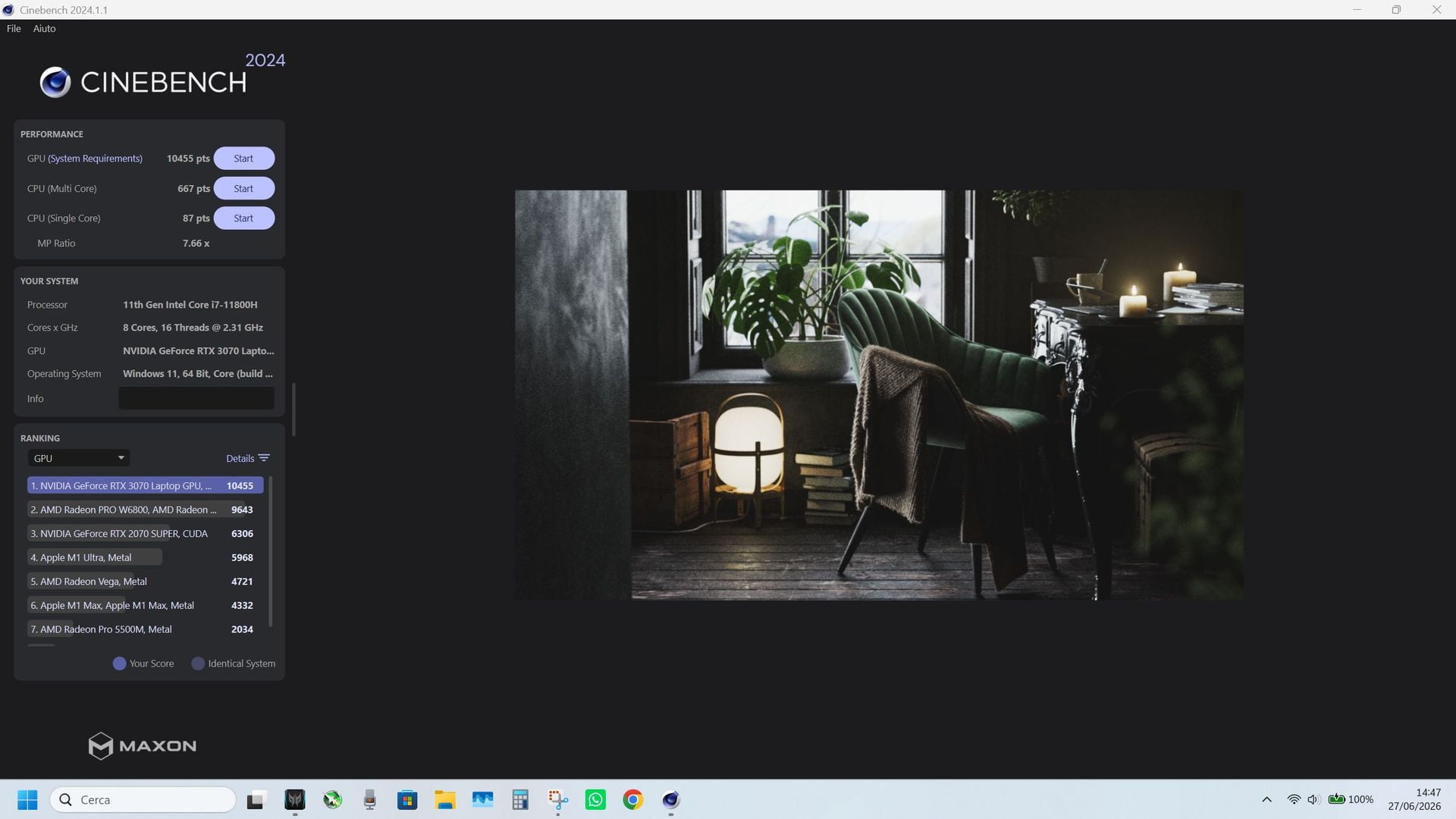Screen dimensions: 1456x819
Task: Select AMD Radeon Pro 5500M, Metal row
Action: 145,629
